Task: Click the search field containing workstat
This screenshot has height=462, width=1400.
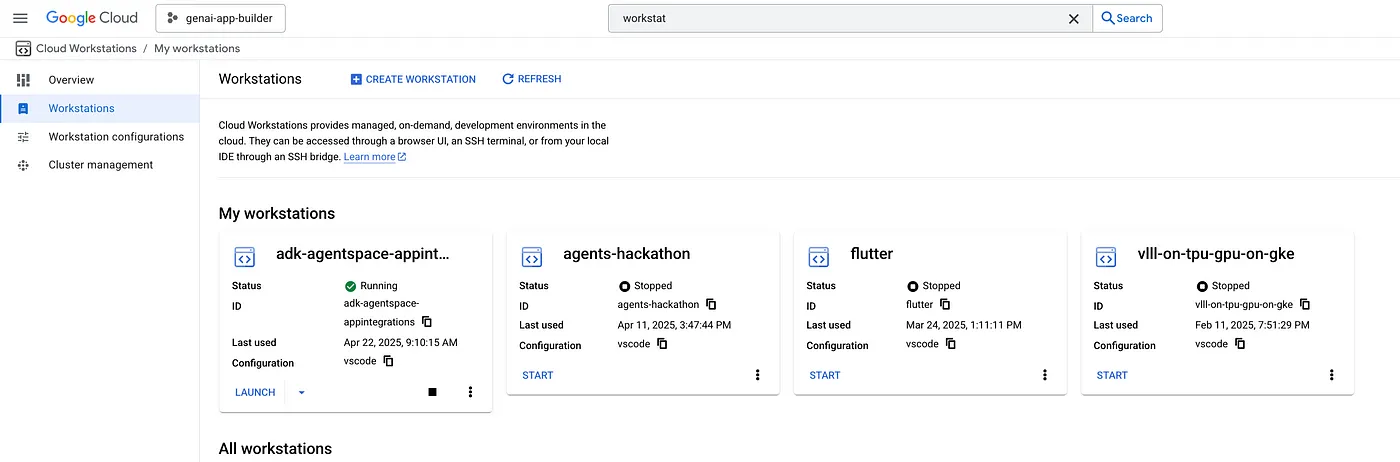Action: (850, 18)
